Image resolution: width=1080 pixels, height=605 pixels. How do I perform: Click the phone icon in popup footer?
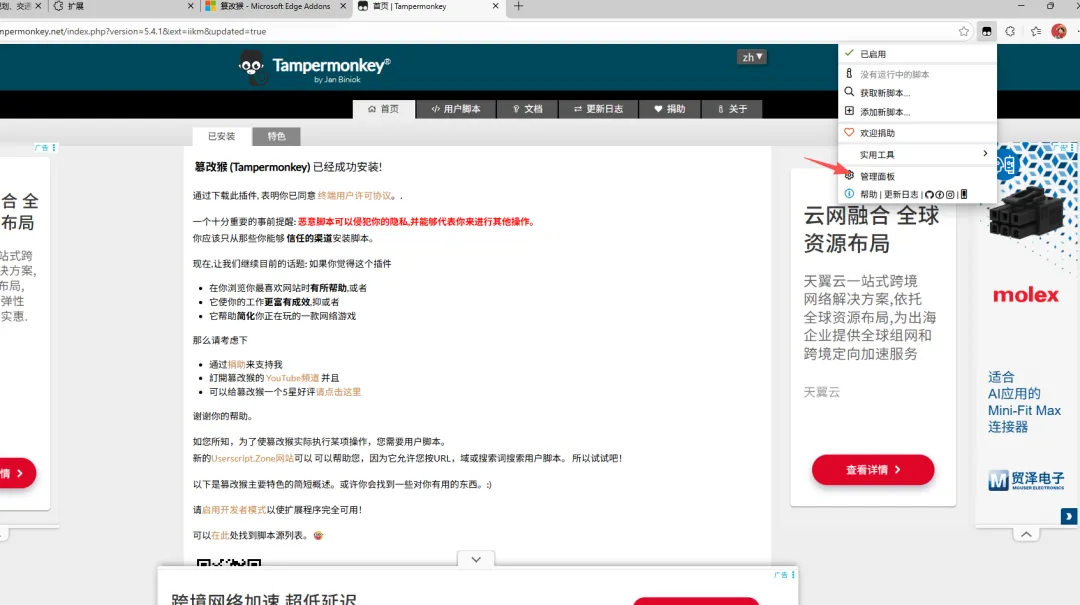[x=964, y=194]
